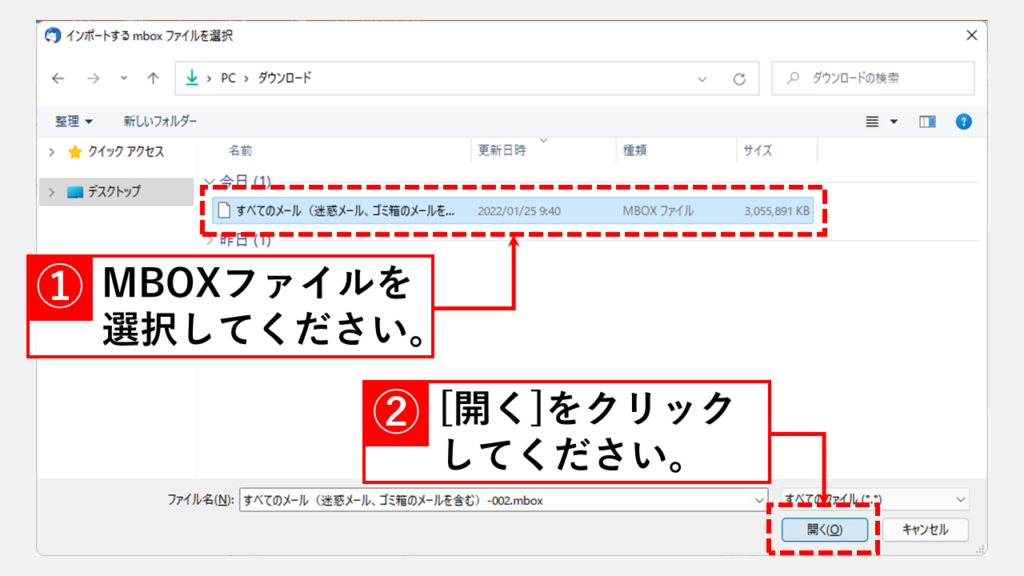The image size is (1024, 576).
Task: Expand デスクトップ tree node
Action: pyautogui.click(x=52, y=192)
